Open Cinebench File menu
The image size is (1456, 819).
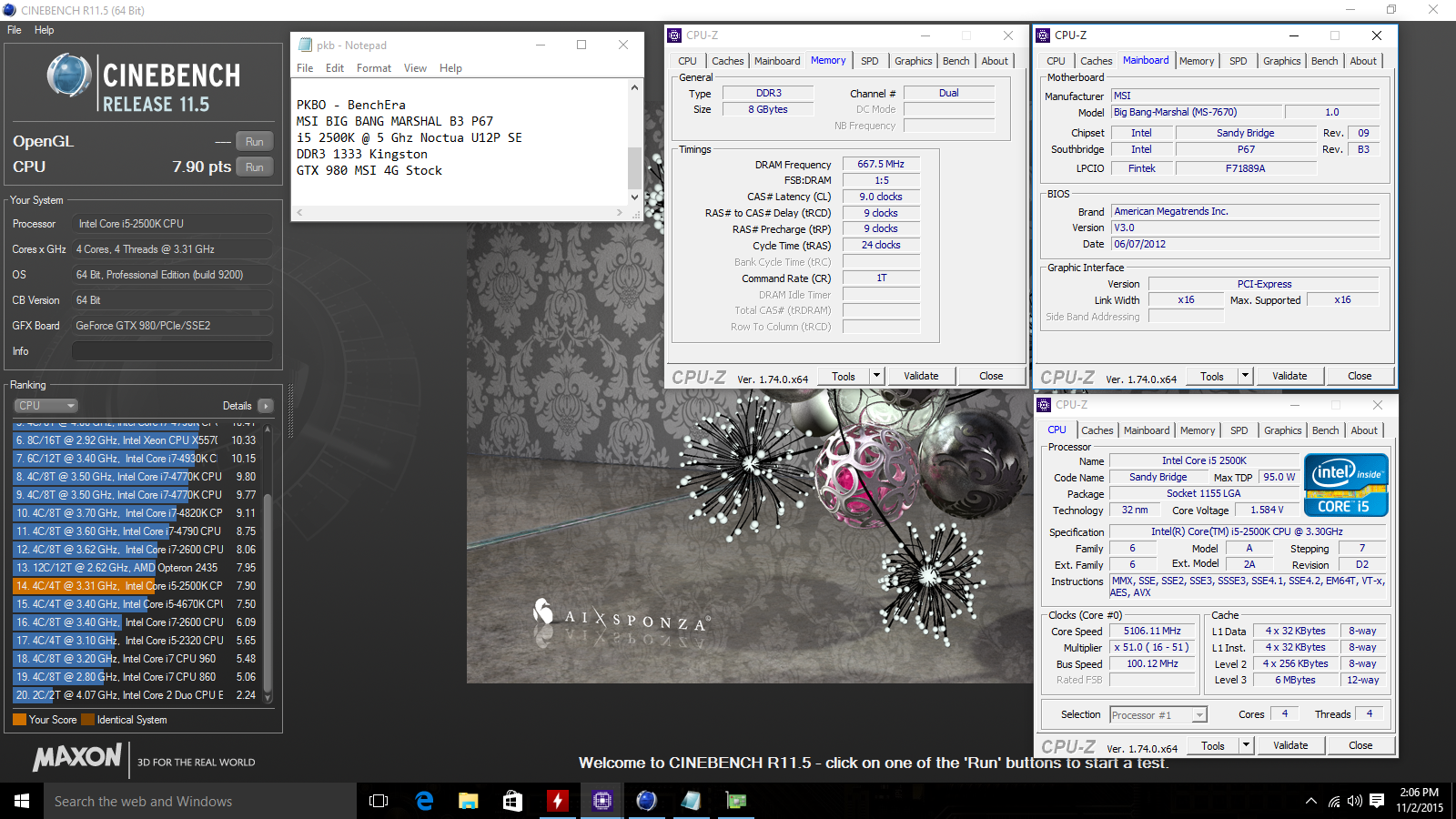[x=15, y=30]
